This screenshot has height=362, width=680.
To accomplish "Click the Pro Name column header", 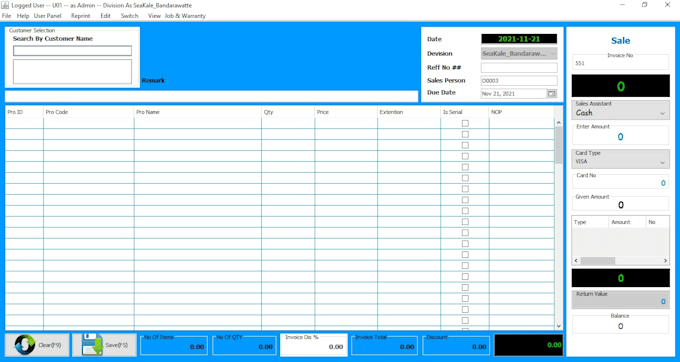I will pyautogui.click(x=198, y=112).
